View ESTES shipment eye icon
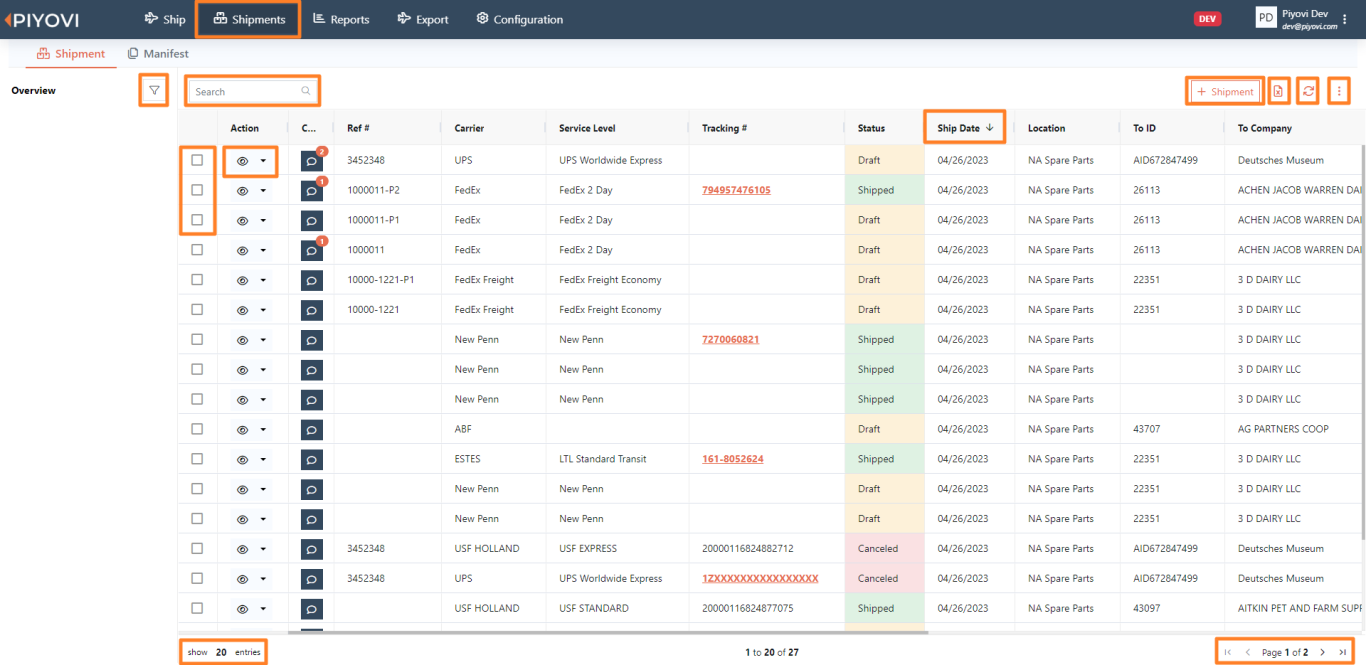Image resolution: width=1366 pixels, height=665 pixels. tap(242, 459)
